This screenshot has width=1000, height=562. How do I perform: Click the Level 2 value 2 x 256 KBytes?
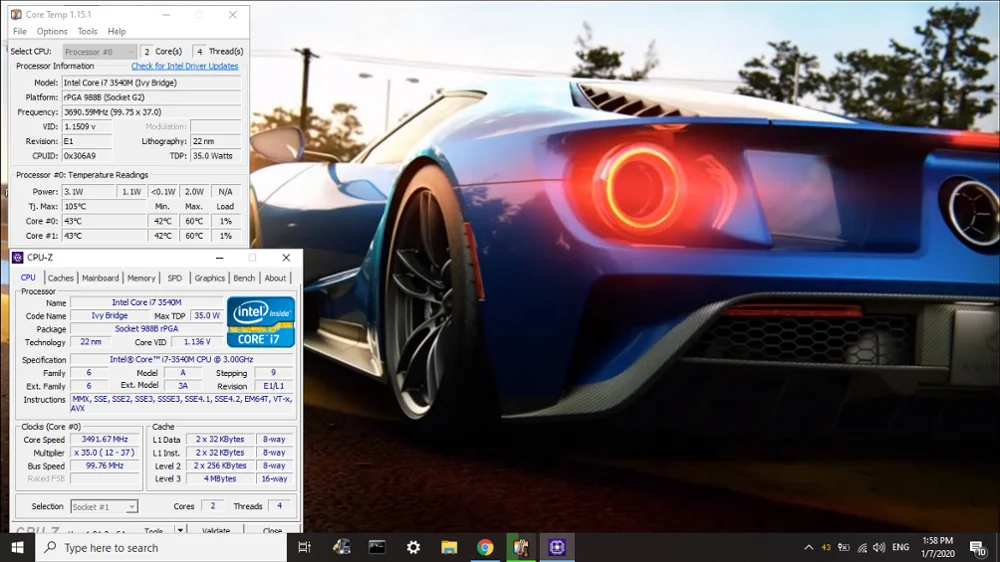pos(219,466)
